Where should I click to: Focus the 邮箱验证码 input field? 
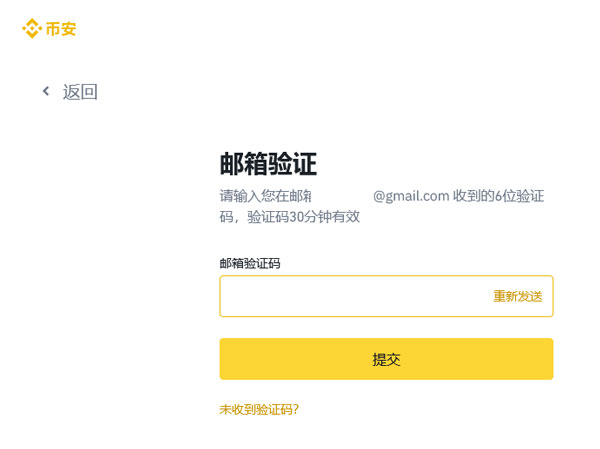tap(350, 296)
